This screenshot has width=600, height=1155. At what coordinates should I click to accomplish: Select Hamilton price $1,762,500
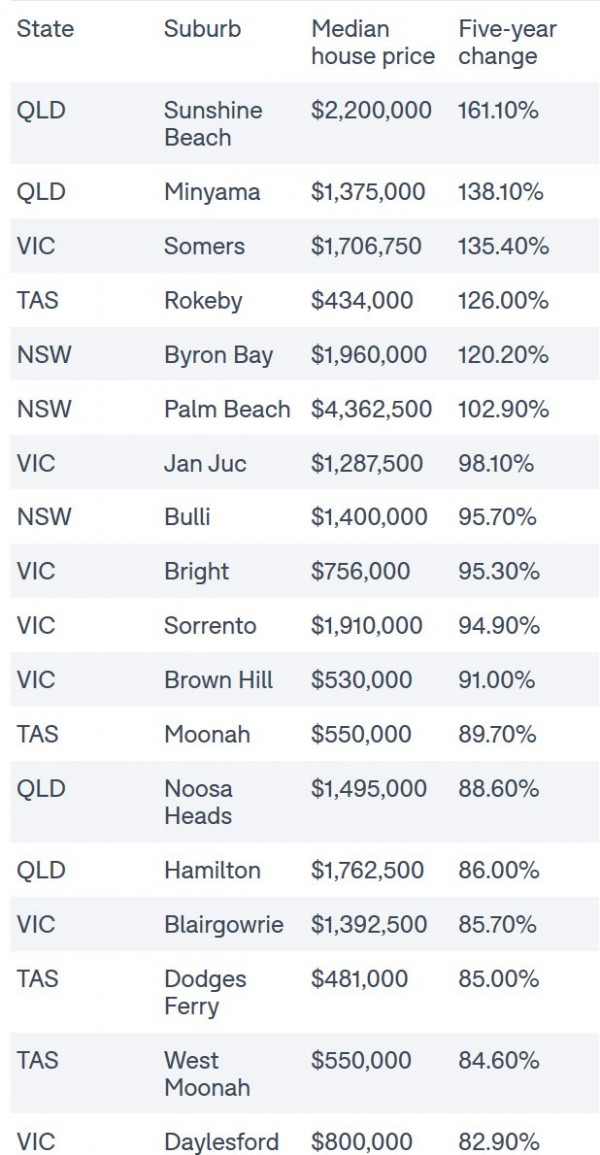(x=369, y=870)
